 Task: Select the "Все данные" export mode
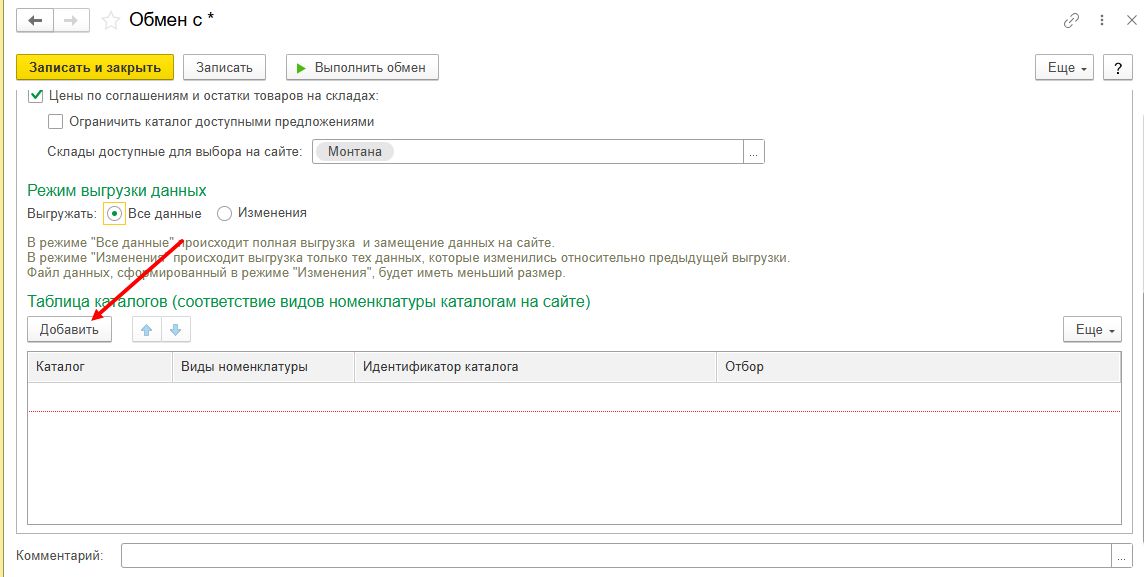[x=115, y=213]
